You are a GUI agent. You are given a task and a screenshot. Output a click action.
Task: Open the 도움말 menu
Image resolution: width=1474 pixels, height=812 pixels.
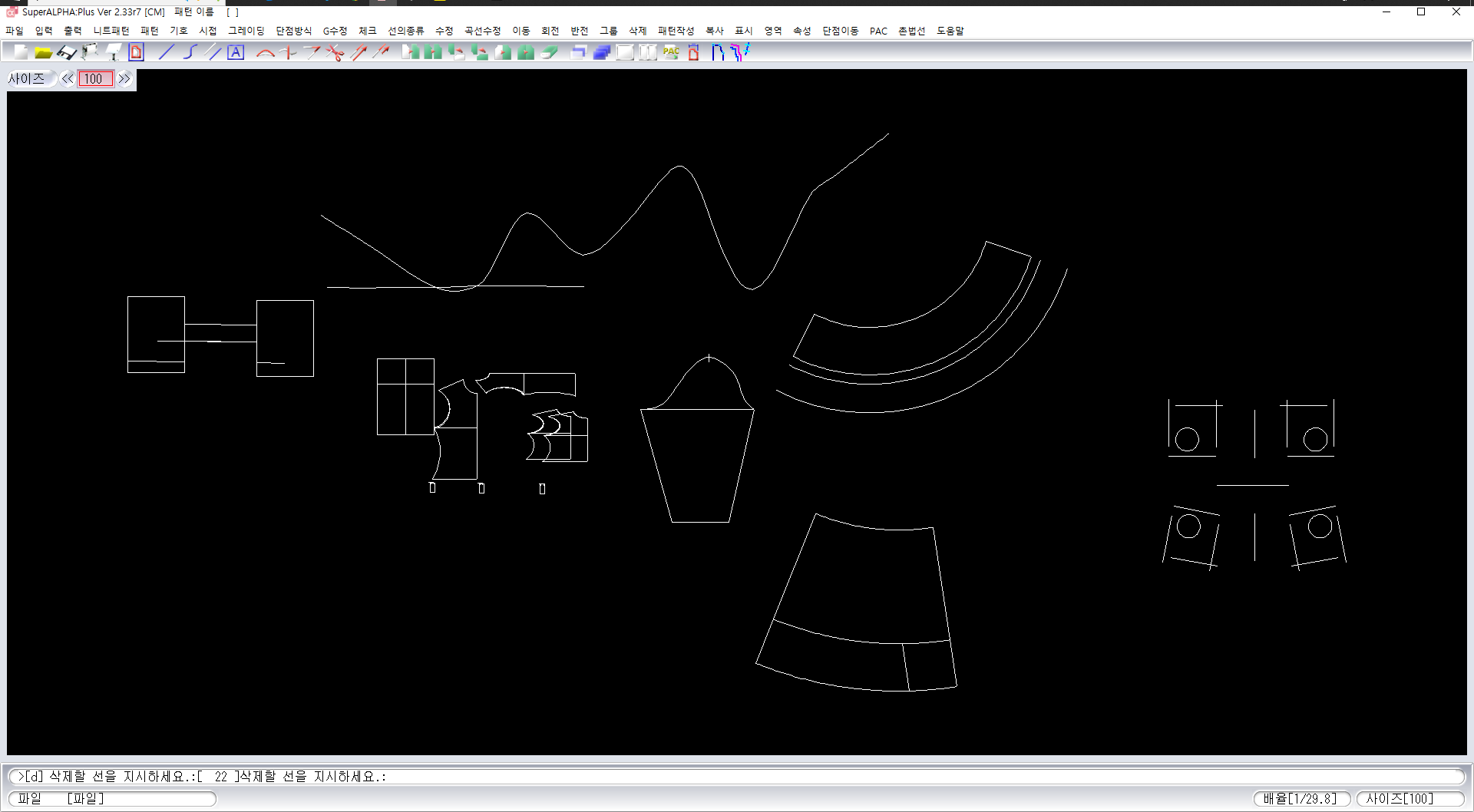click(x=950, y=31)
